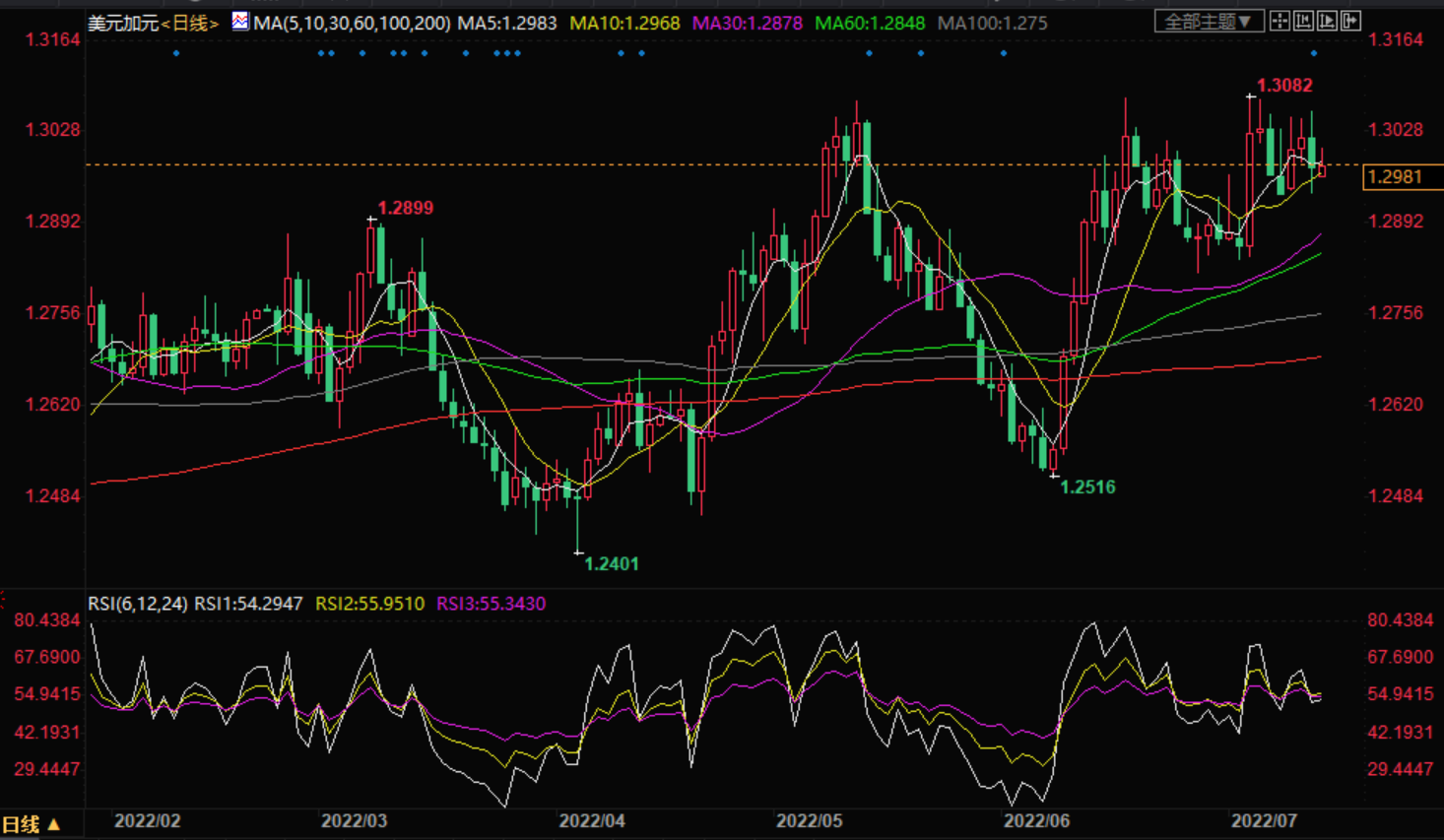The height and width of the screenshot is (840, 1444).
Task: Click the 1.2516 low price marker
Action: (1088, 487)
